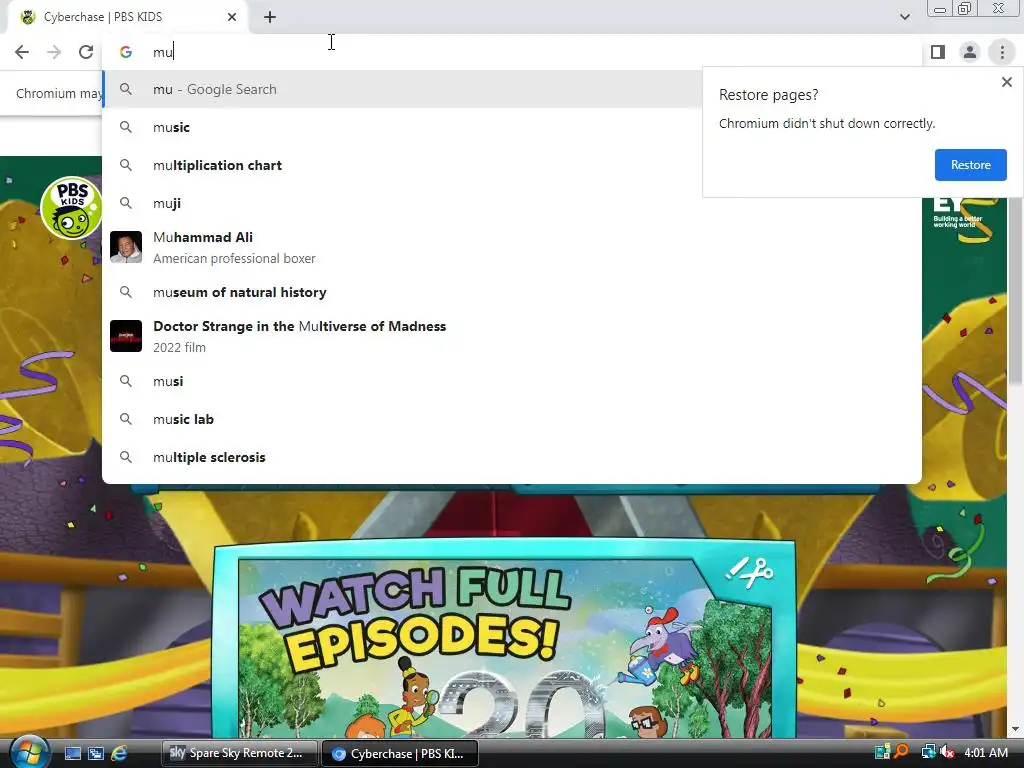Click the Restore button in the popup
The image size is (1024, 768).
click(970, 165)
